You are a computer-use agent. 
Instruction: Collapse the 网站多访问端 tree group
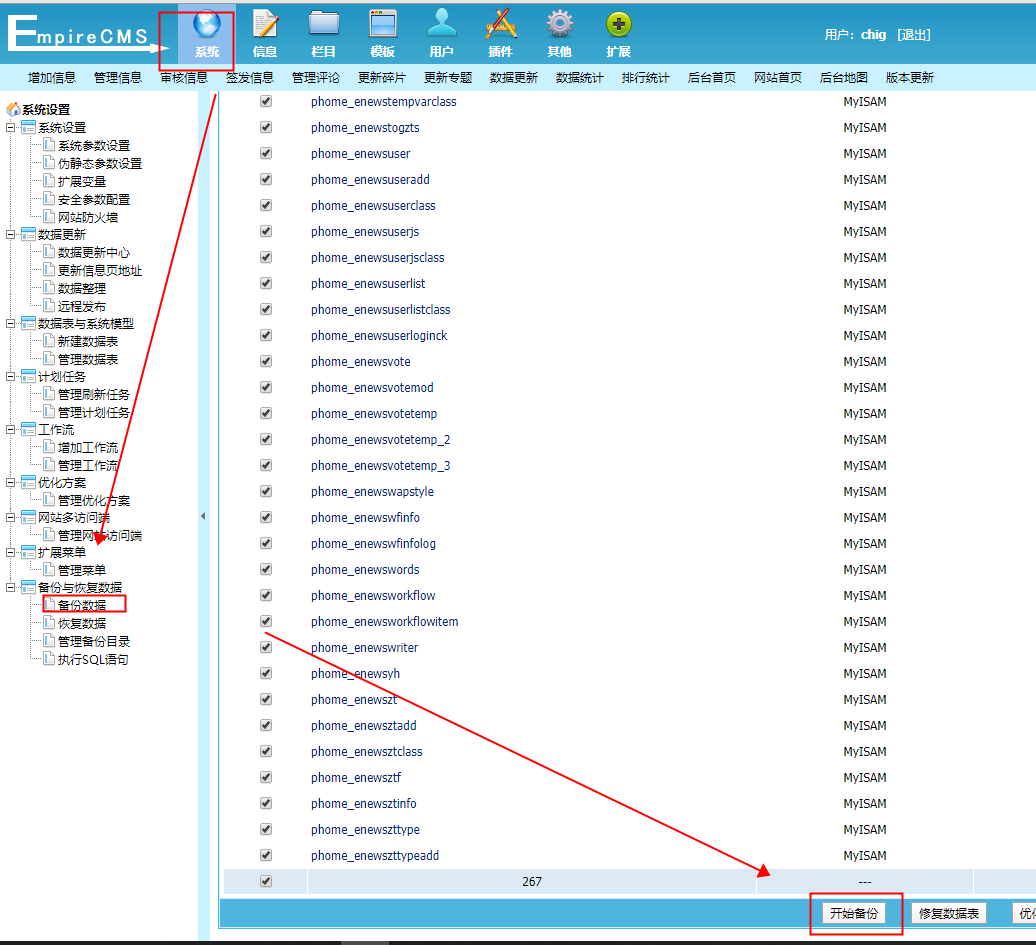(11, 517)
